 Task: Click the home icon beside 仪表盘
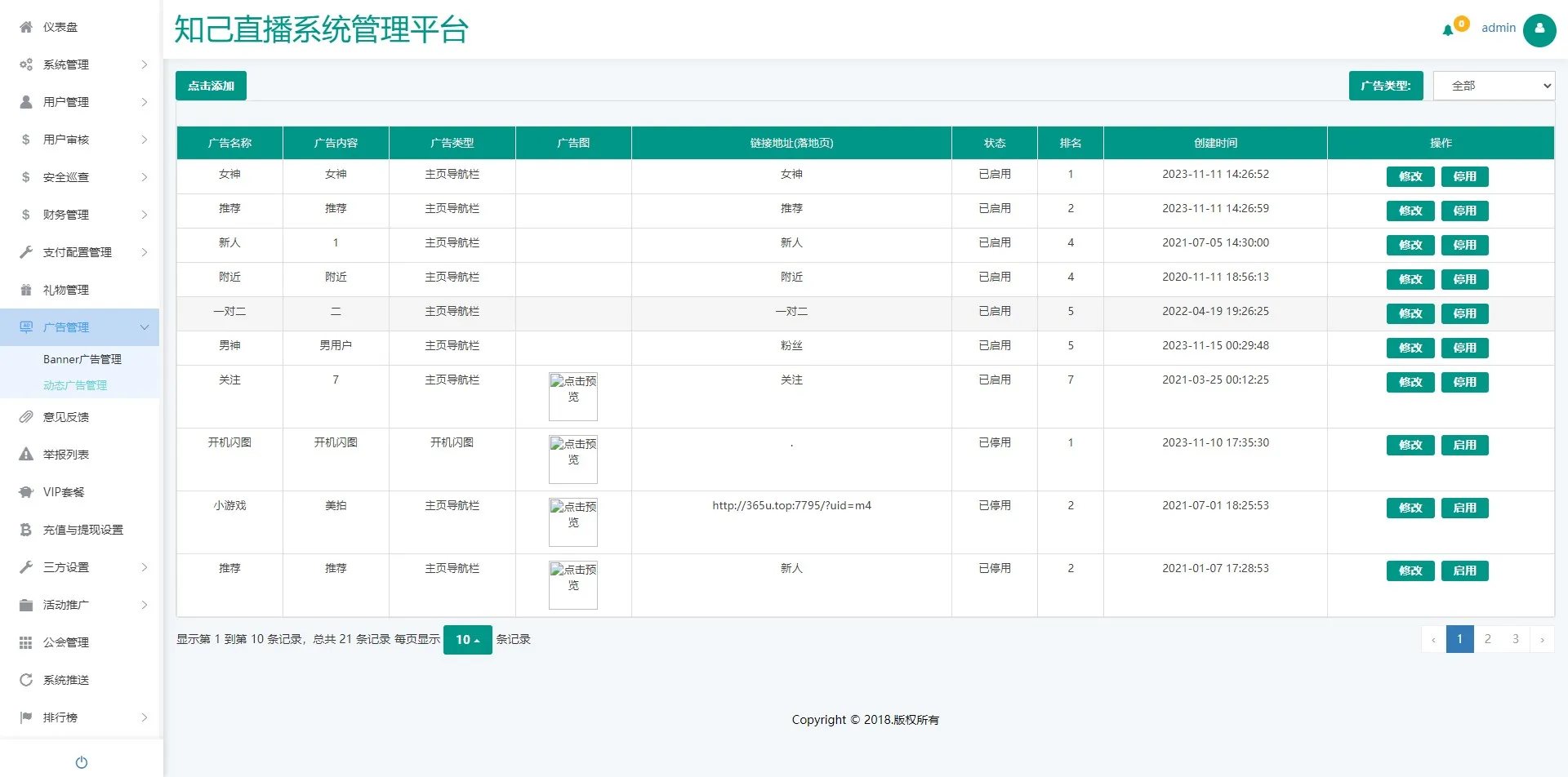coord(26,27)
